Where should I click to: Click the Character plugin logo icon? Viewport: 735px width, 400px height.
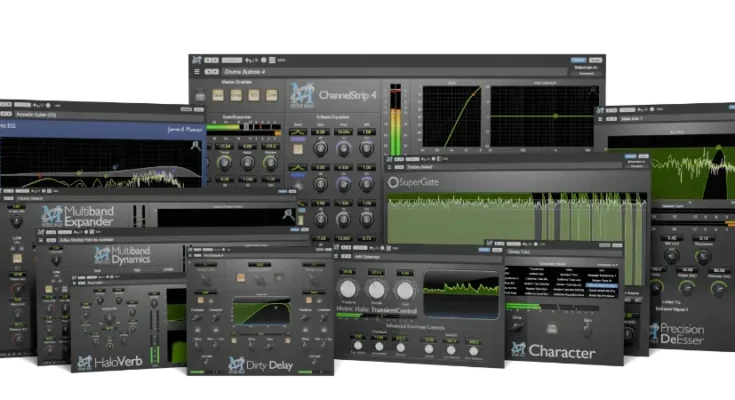pyautogui.click(x=517, y=350)
